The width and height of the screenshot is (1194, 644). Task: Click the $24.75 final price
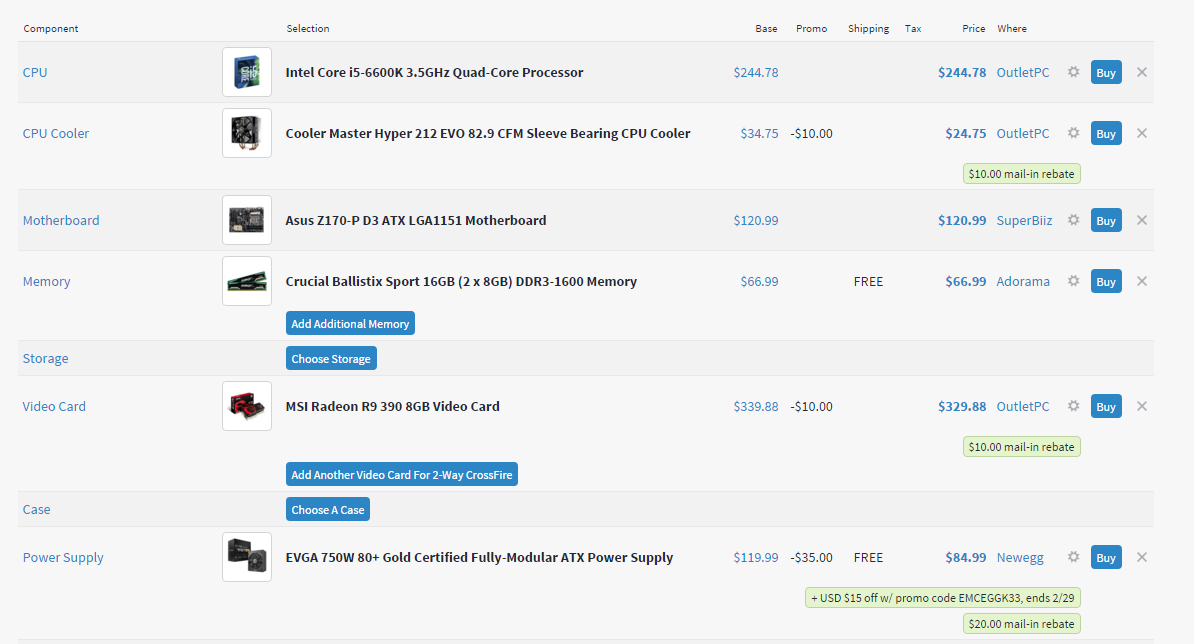pos(966,133)
